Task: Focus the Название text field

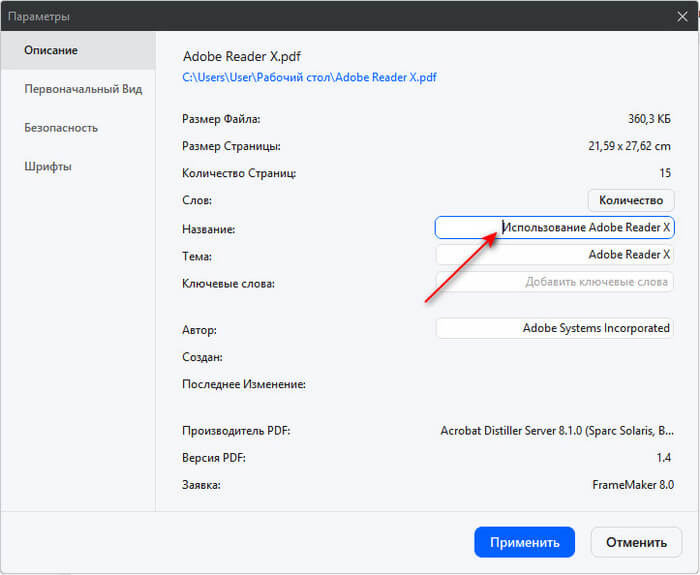Action: point(554,228)
